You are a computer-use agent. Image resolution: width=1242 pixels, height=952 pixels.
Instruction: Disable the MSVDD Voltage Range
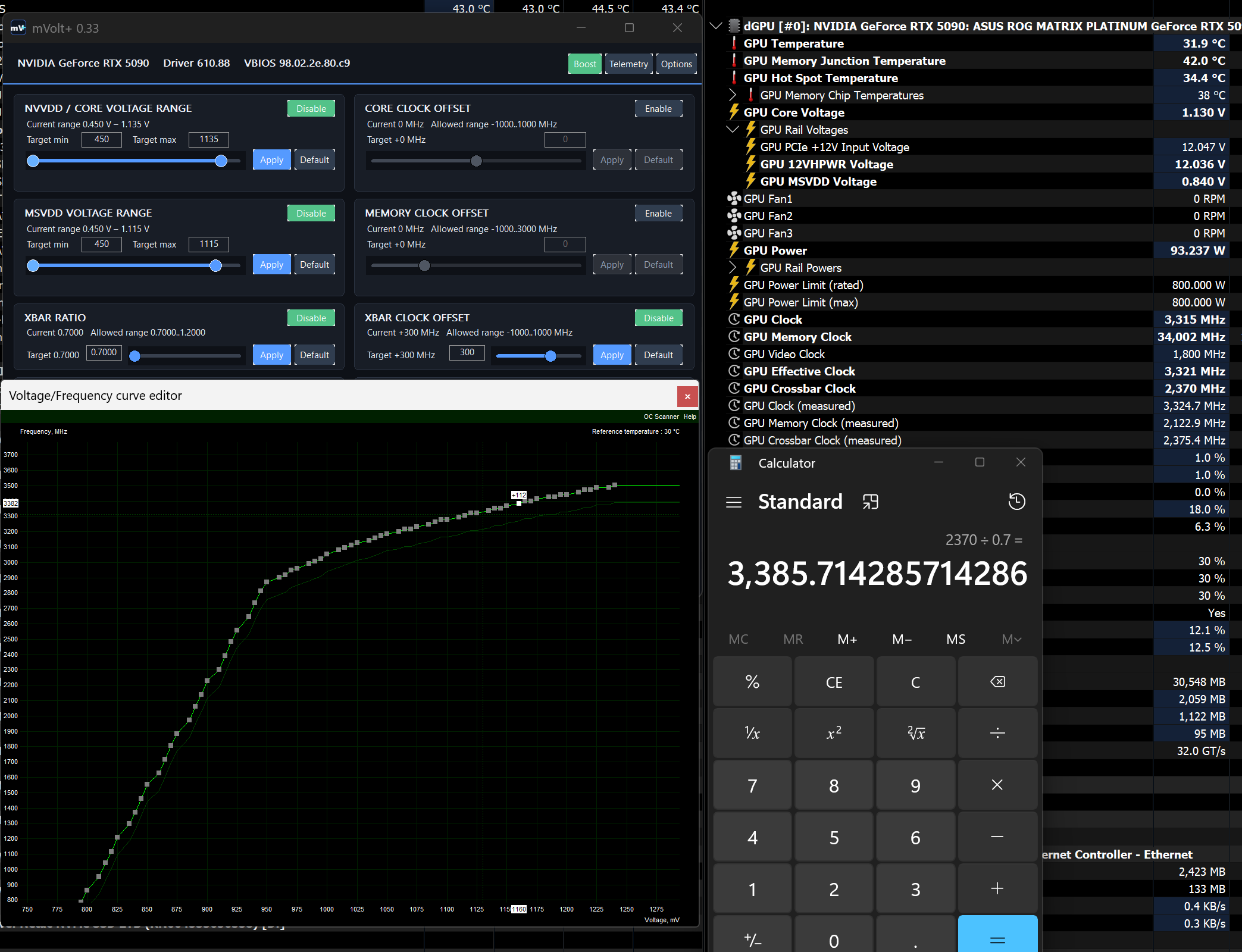pyautogui.click(x=311, y=214)
